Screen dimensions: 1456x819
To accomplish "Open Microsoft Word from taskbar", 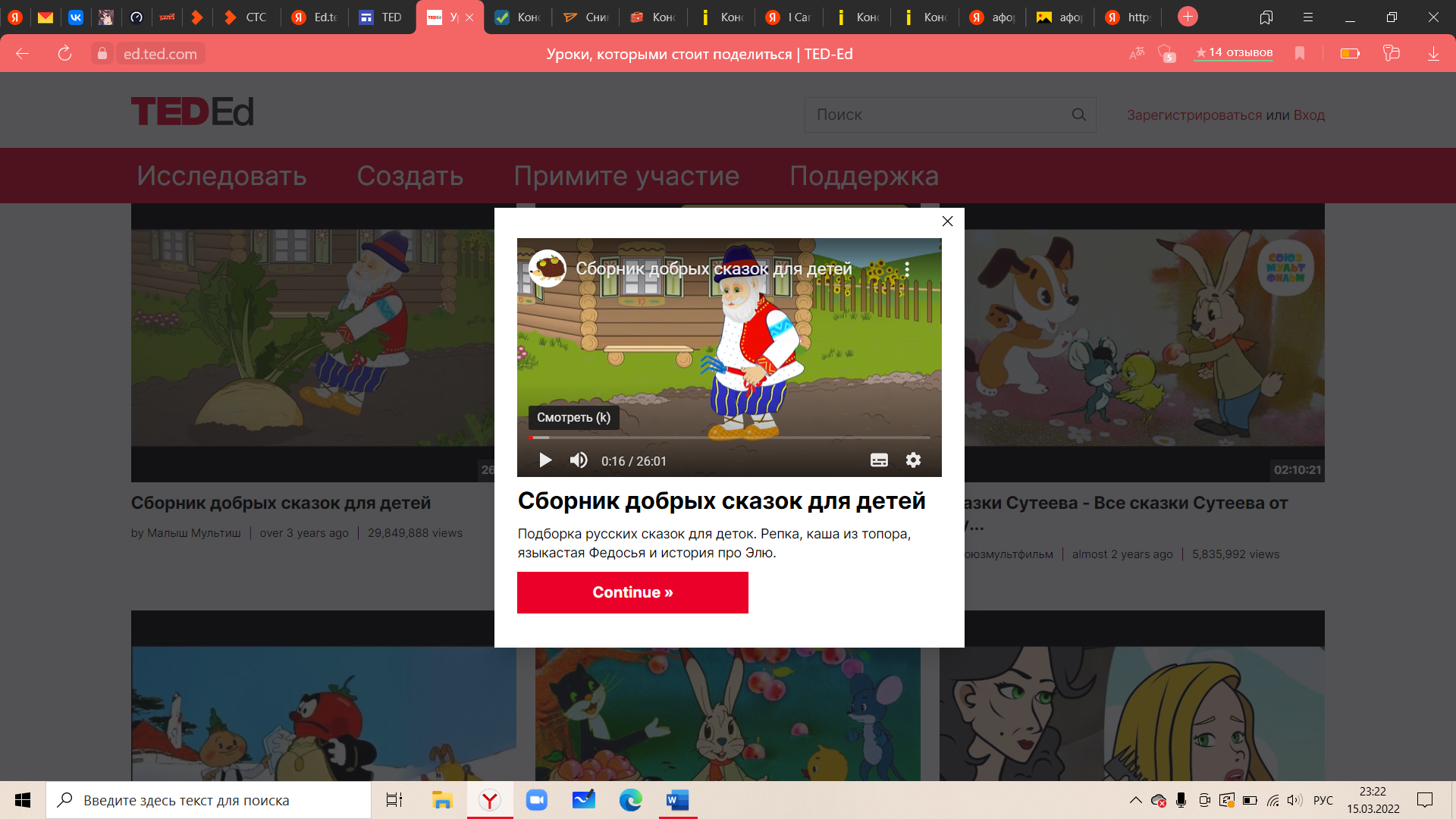I will pos(678,800).
